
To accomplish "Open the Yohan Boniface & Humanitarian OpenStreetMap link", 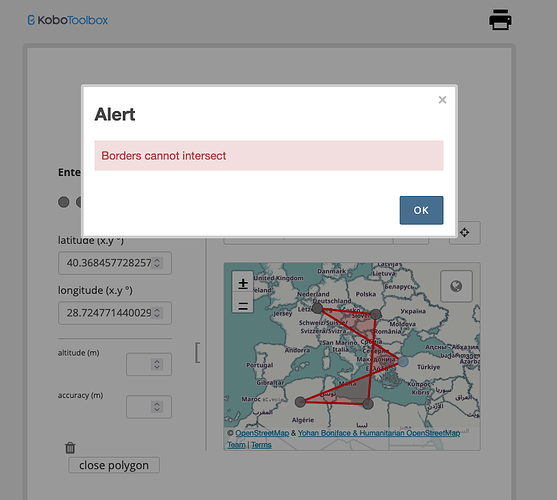I will [379, 433].
